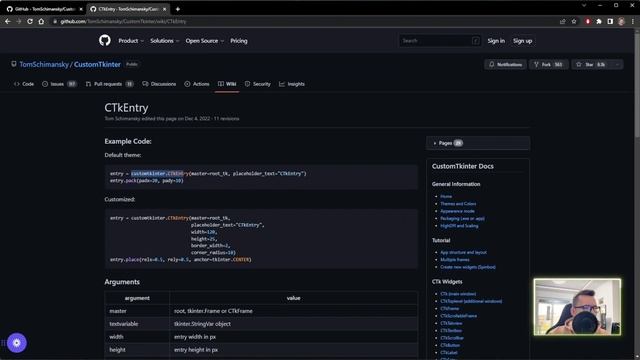Close the CTkEntry browser tab
The height and width of the screenshot is (360, 640).
pos(164,9)
